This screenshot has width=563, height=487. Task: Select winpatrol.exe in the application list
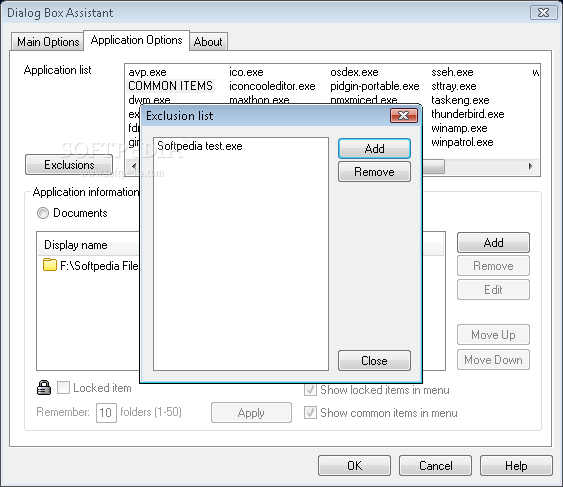[462, 142]
